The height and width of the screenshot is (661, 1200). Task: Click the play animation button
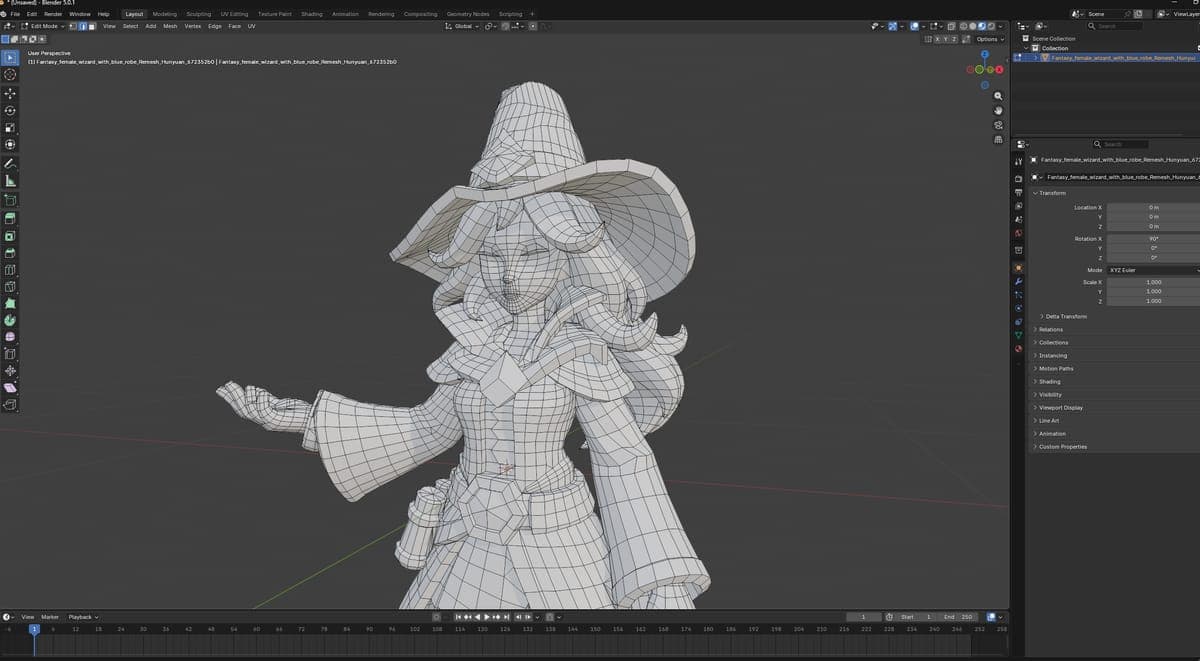click(487, 617)
